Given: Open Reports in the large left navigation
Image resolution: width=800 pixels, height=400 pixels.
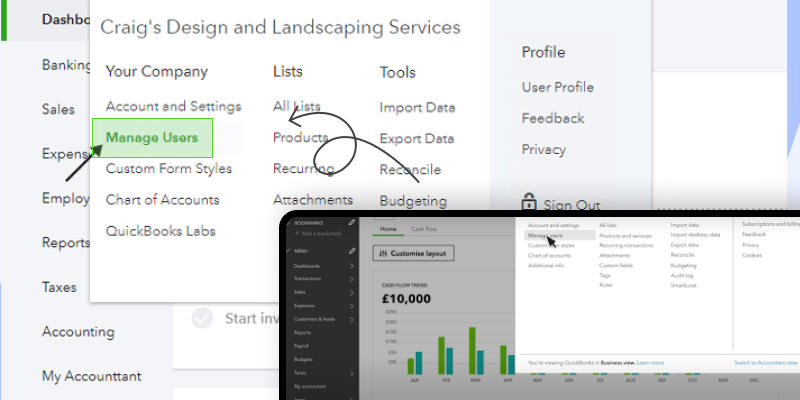Looking at the screenshot, I should (66, 243).
